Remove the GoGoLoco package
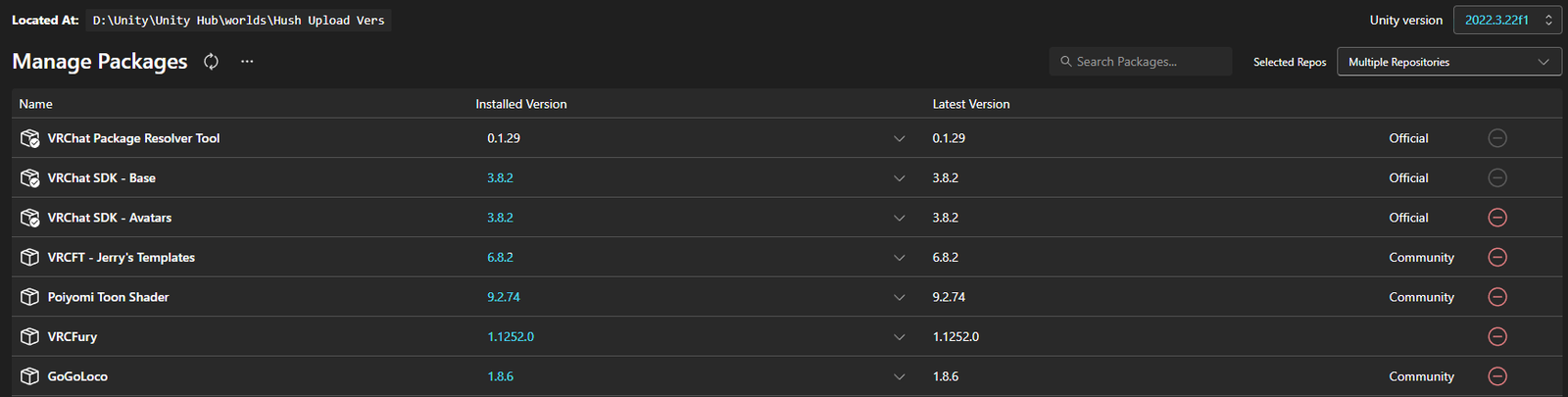 (x=1497, y=376)
